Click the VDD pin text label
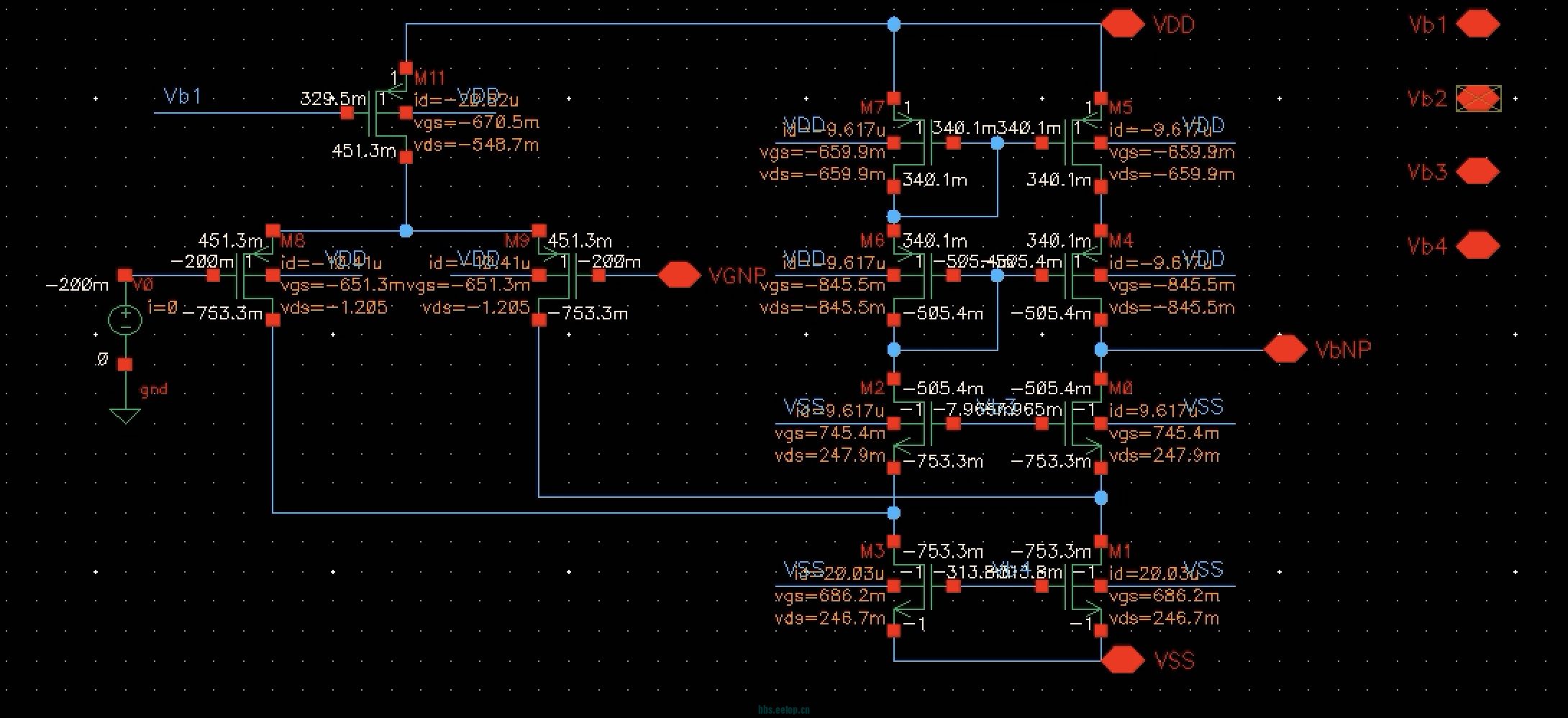 click(x=1174, y=25)
